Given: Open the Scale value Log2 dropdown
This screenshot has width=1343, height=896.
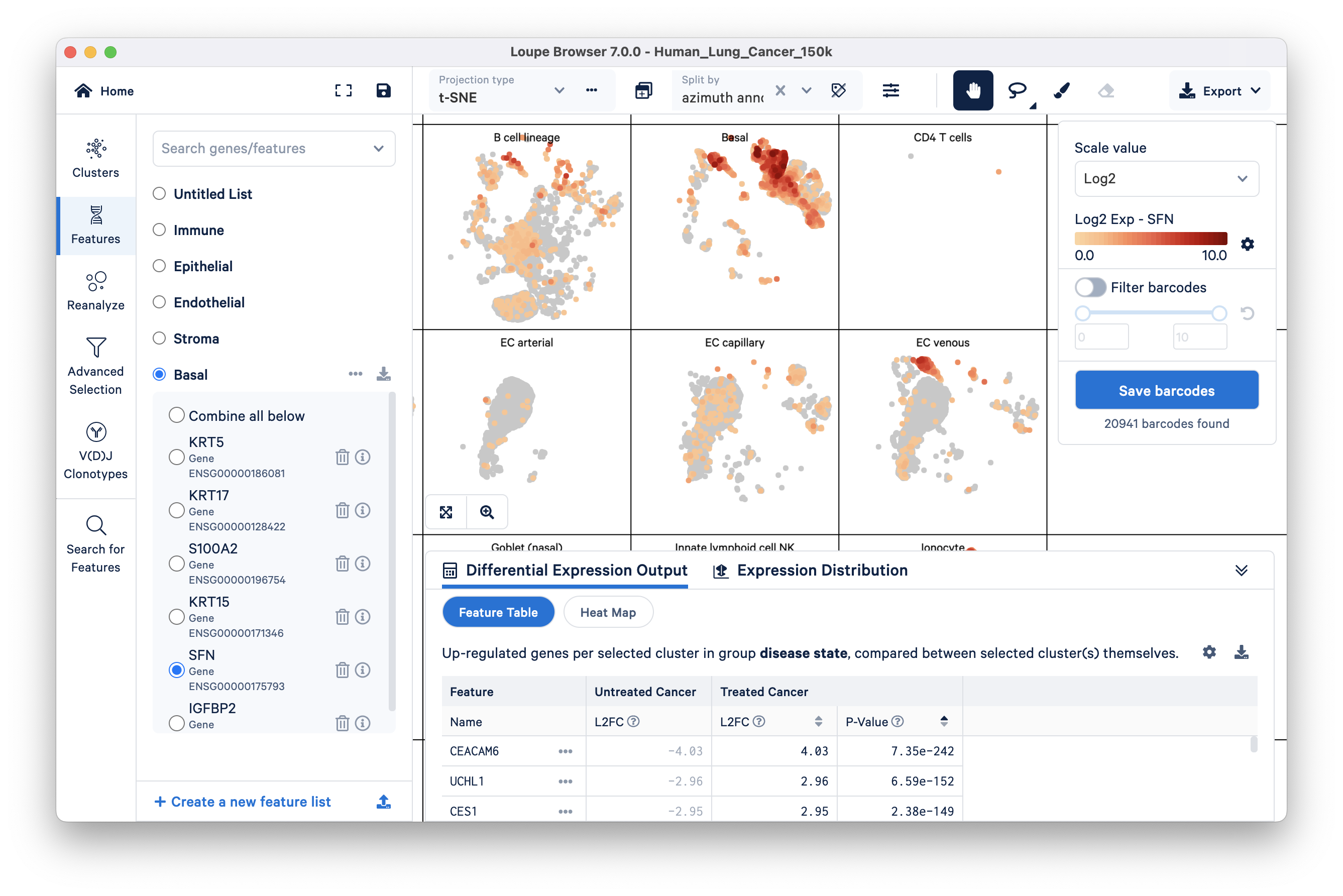Looking at the screenshot, I should (1166, 179).
